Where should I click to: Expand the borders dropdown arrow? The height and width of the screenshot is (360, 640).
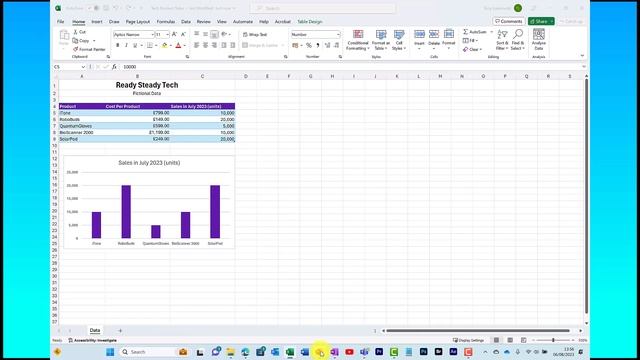[x=156, y=45]
